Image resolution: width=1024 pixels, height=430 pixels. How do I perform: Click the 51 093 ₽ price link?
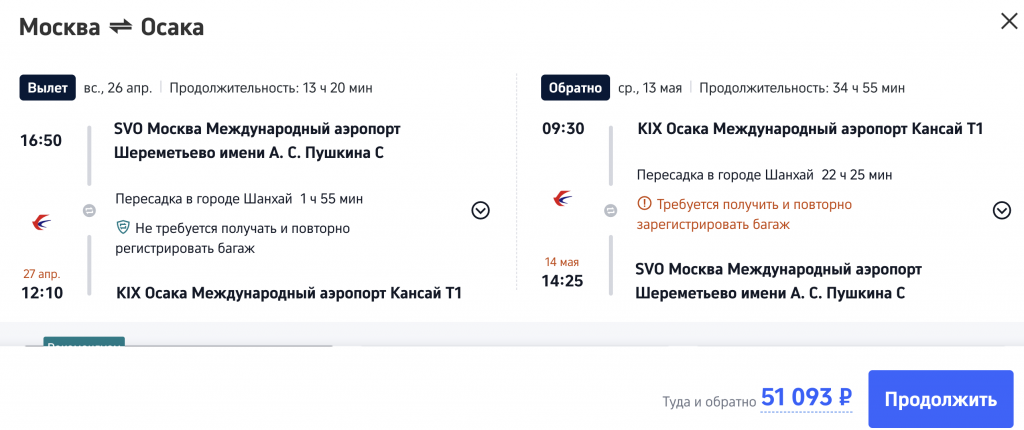[806, 398]
